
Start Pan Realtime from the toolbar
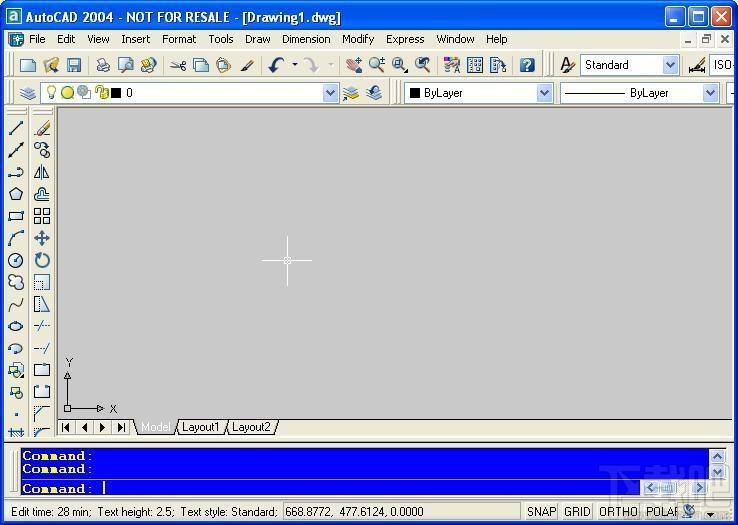click(354, 65)
